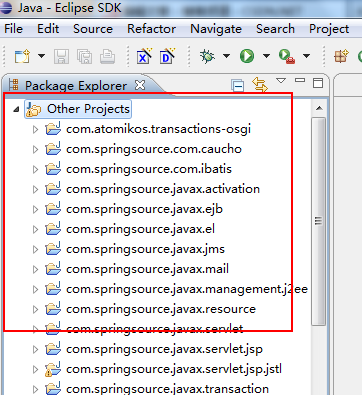Select com.springsource.javax.management.j2ee project
Screen dimensions: 362x395
pos(187,289)
